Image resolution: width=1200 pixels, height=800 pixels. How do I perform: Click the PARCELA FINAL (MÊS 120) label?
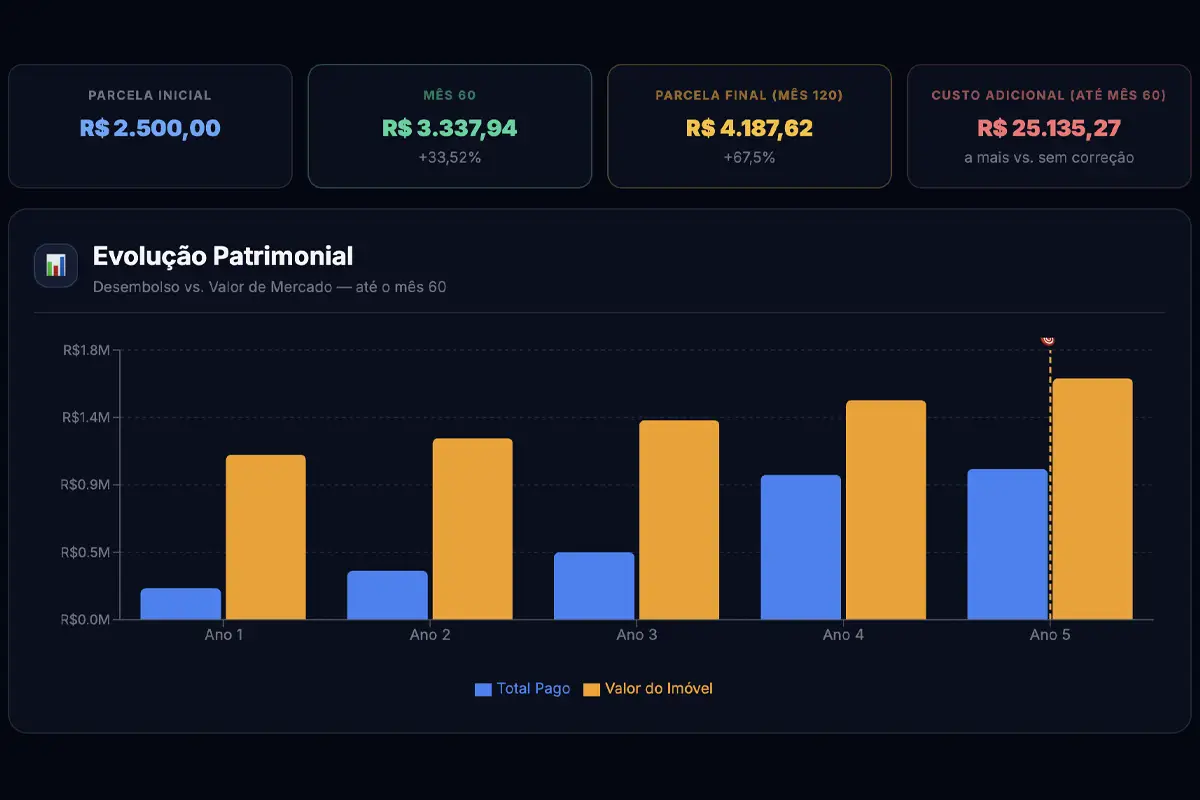point(750,96)
